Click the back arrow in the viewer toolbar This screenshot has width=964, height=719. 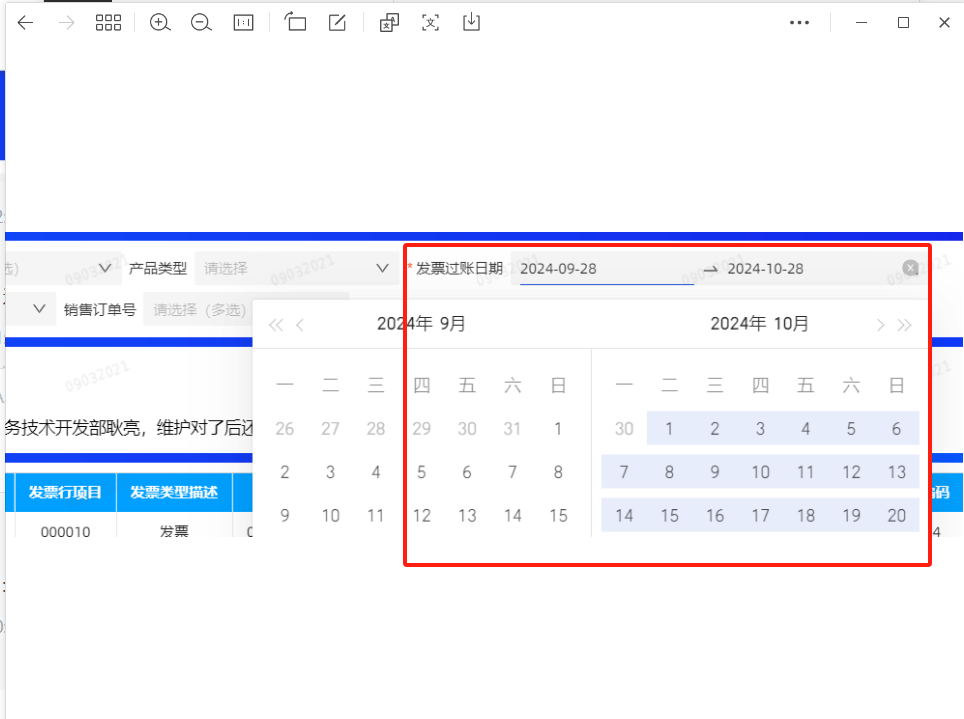click(x=26, y=23)
